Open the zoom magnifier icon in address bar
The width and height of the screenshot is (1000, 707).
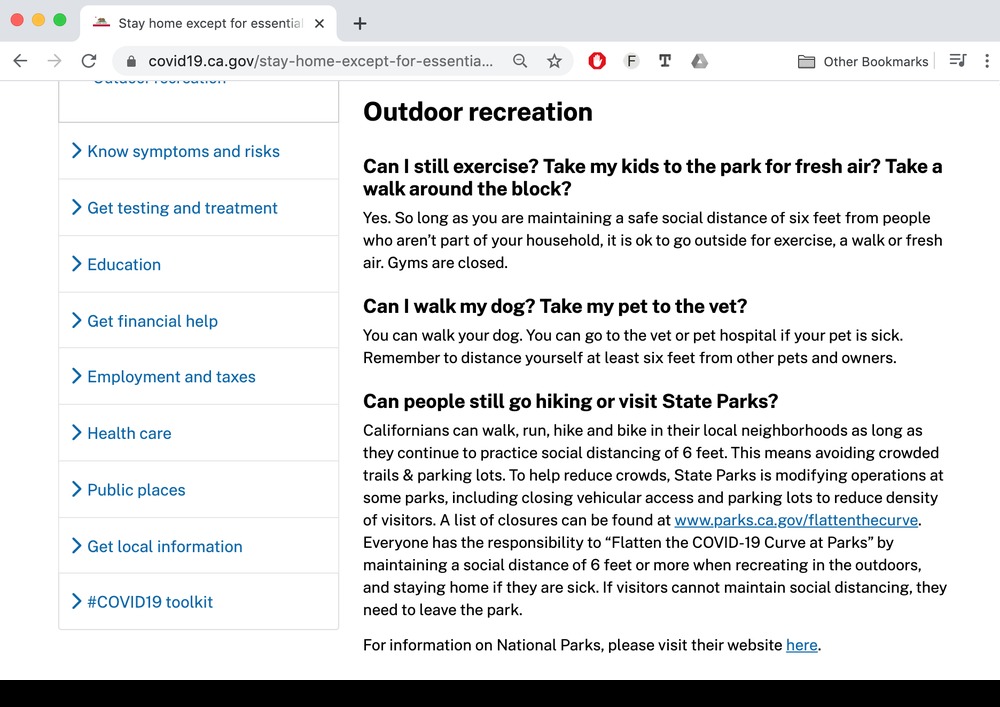pos(520,61)
